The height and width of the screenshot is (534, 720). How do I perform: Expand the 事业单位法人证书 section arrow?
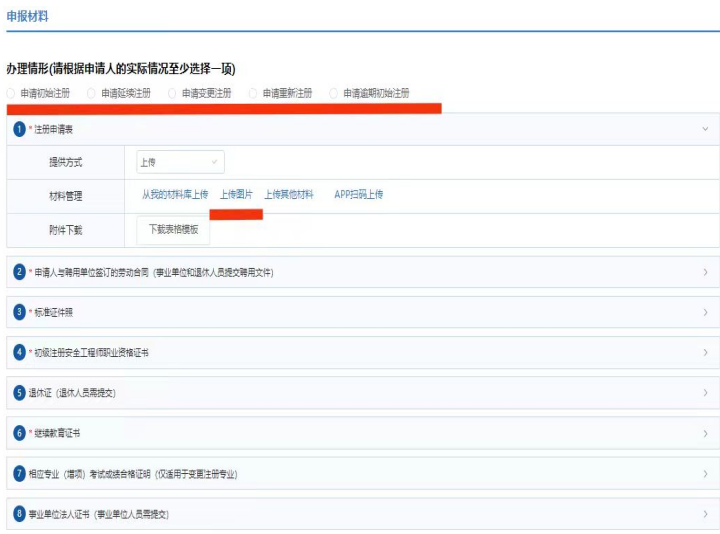705,514
